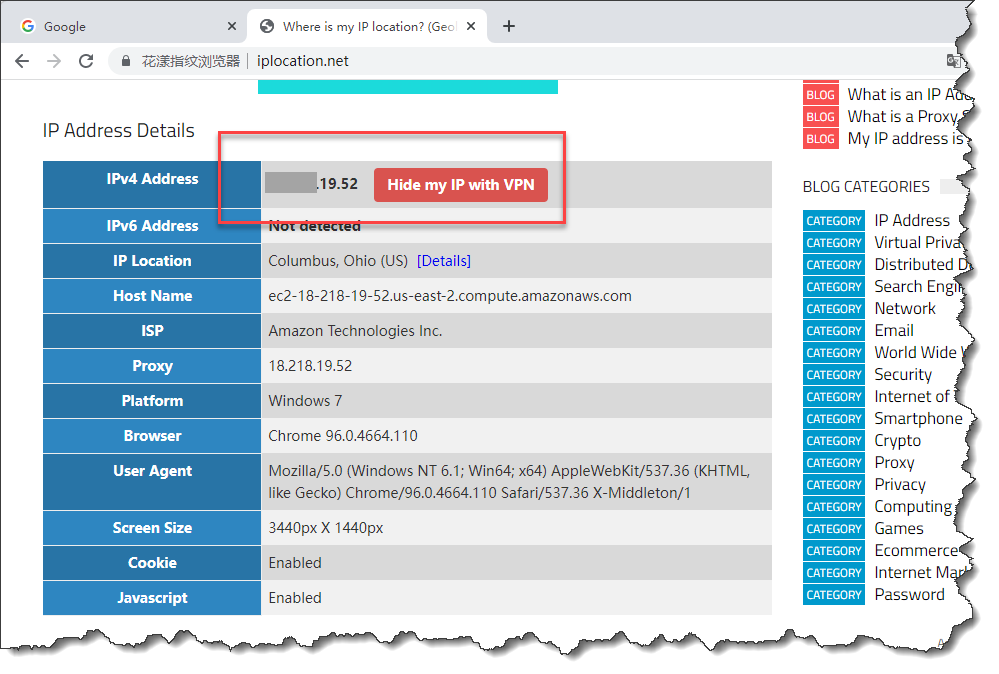
Task: Click the browser forward arrow
Action: (54, 61)
